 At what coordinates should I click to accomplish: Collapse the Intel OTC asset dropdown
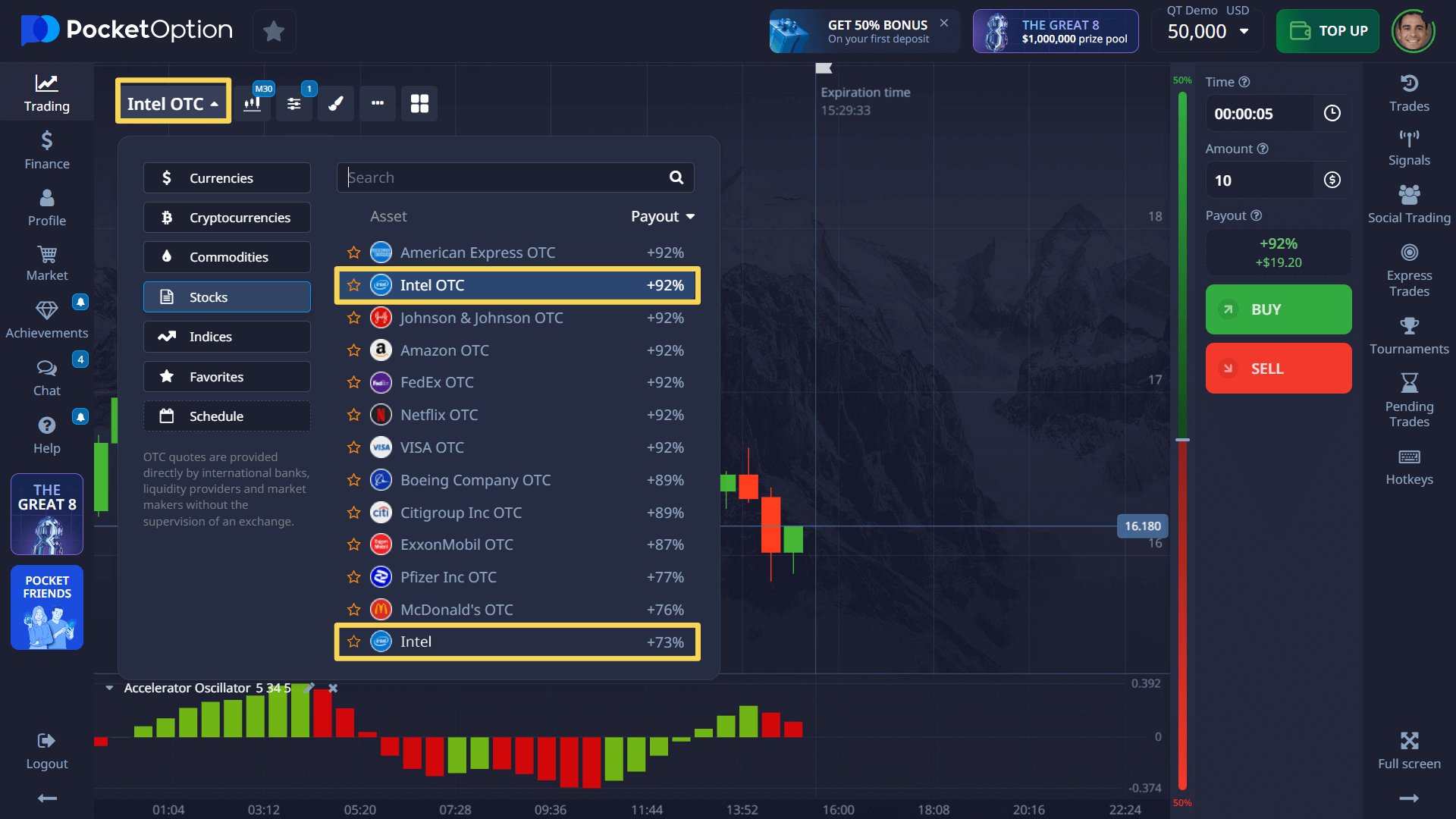173,104
